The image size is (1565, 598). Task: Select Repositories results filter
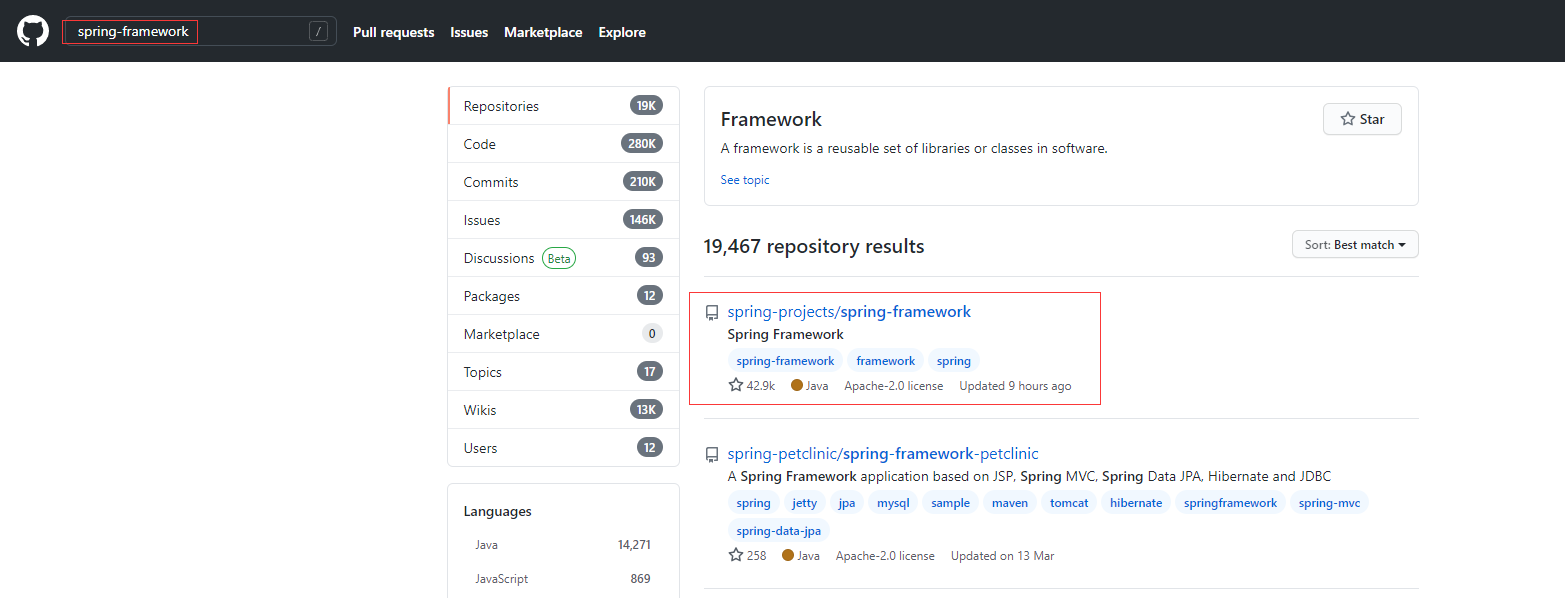(x=564, y=106)
